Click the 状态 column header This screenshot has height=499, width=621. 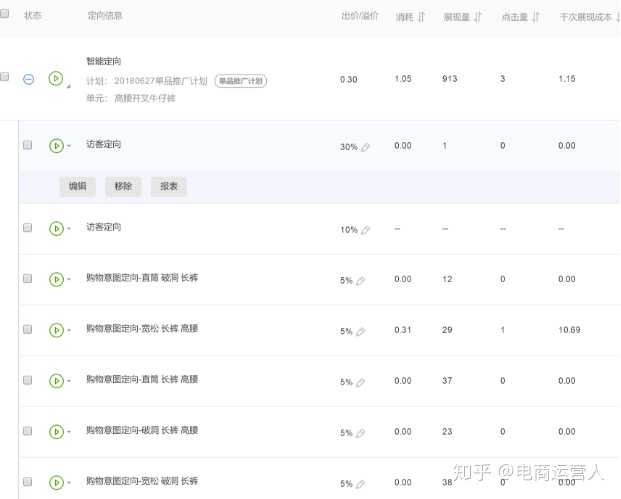point(33,15)
